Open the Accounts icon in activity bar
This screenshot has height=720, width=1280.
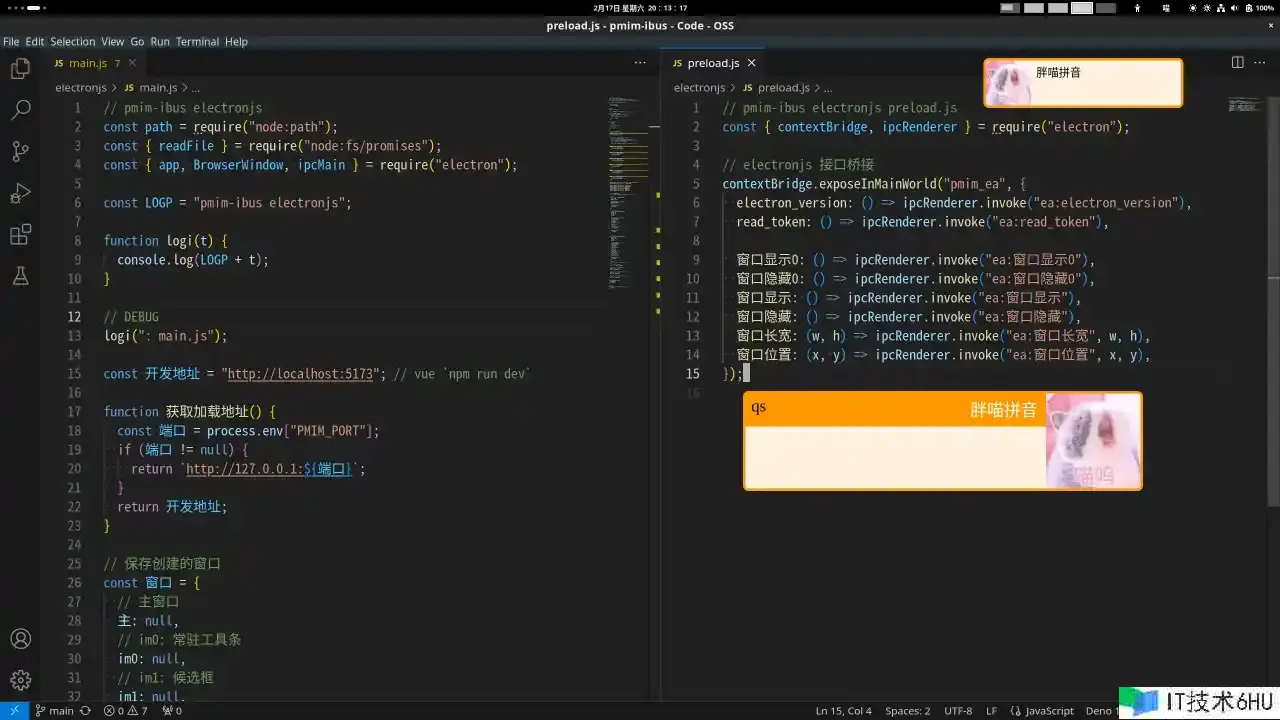point(20,639)
